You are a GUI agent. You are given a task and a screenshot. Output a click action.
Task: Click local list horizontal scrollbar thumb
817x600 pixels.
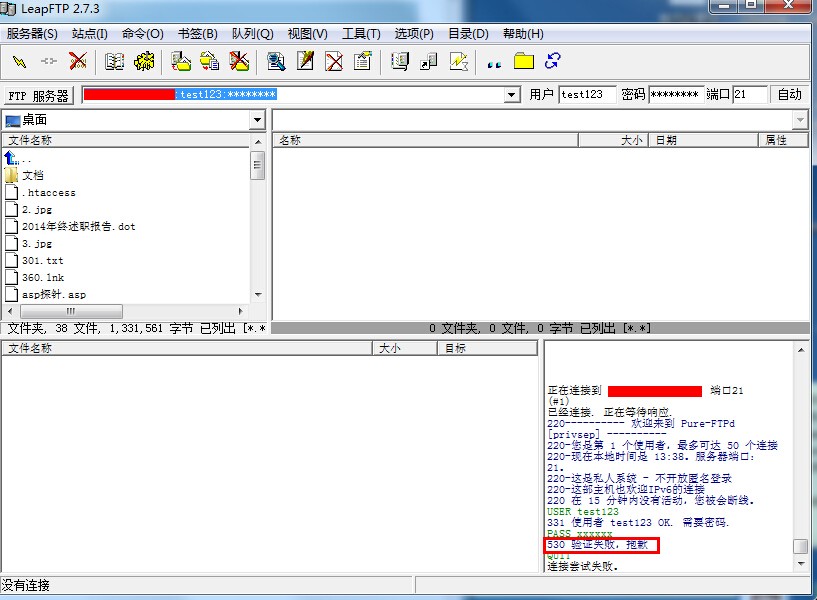pos(71,311)
